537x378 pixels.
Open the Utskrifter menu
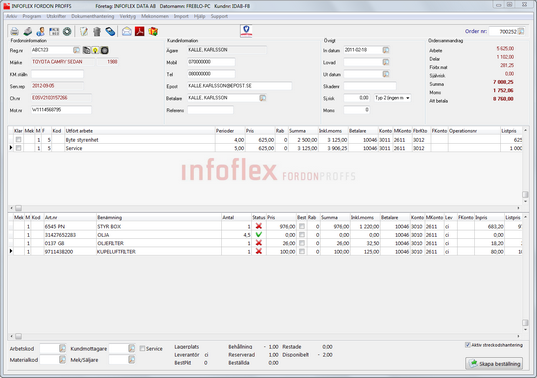coord(56,16)
